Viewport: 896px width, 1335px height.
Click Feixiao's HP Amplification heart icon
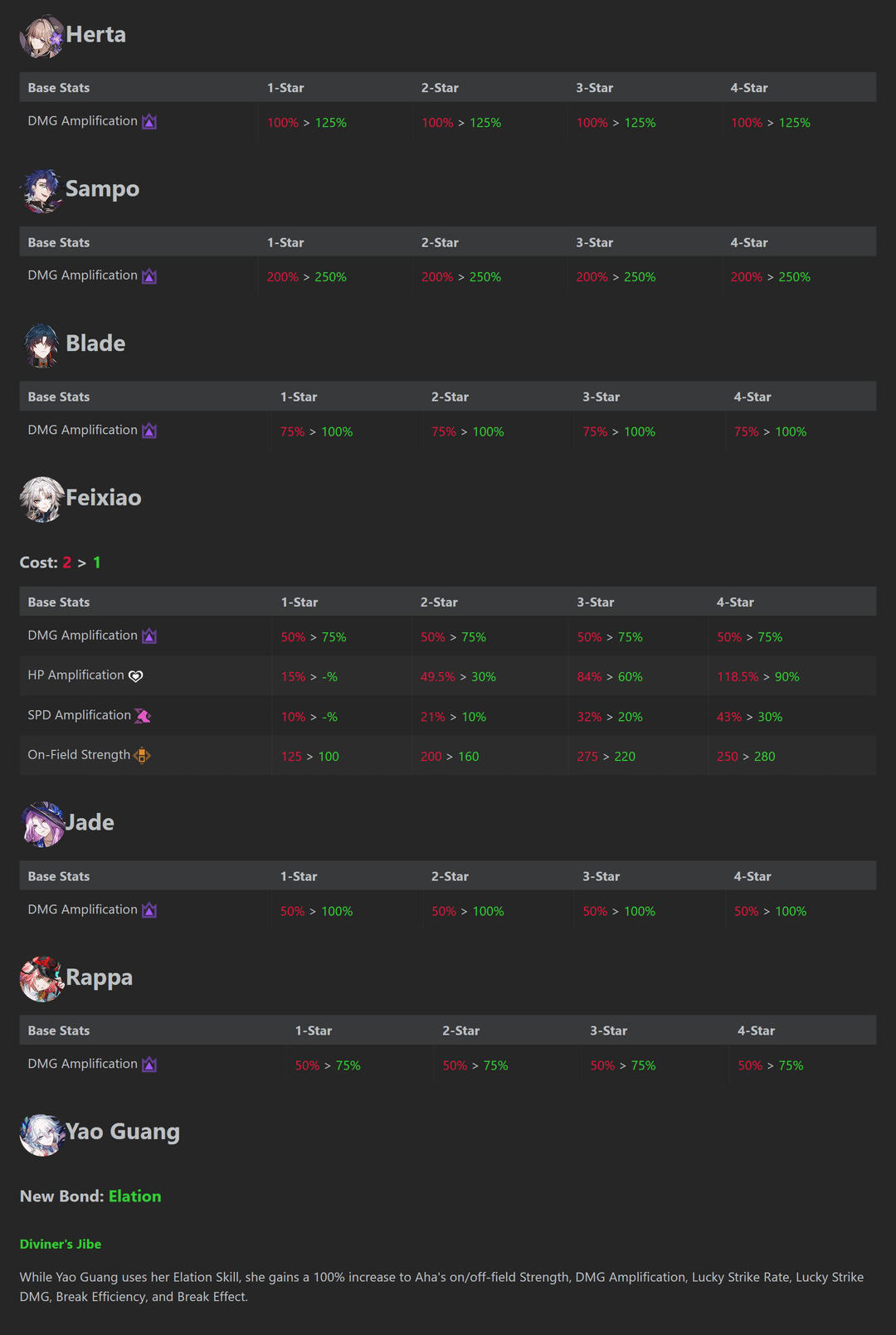[x=136, y=676]
